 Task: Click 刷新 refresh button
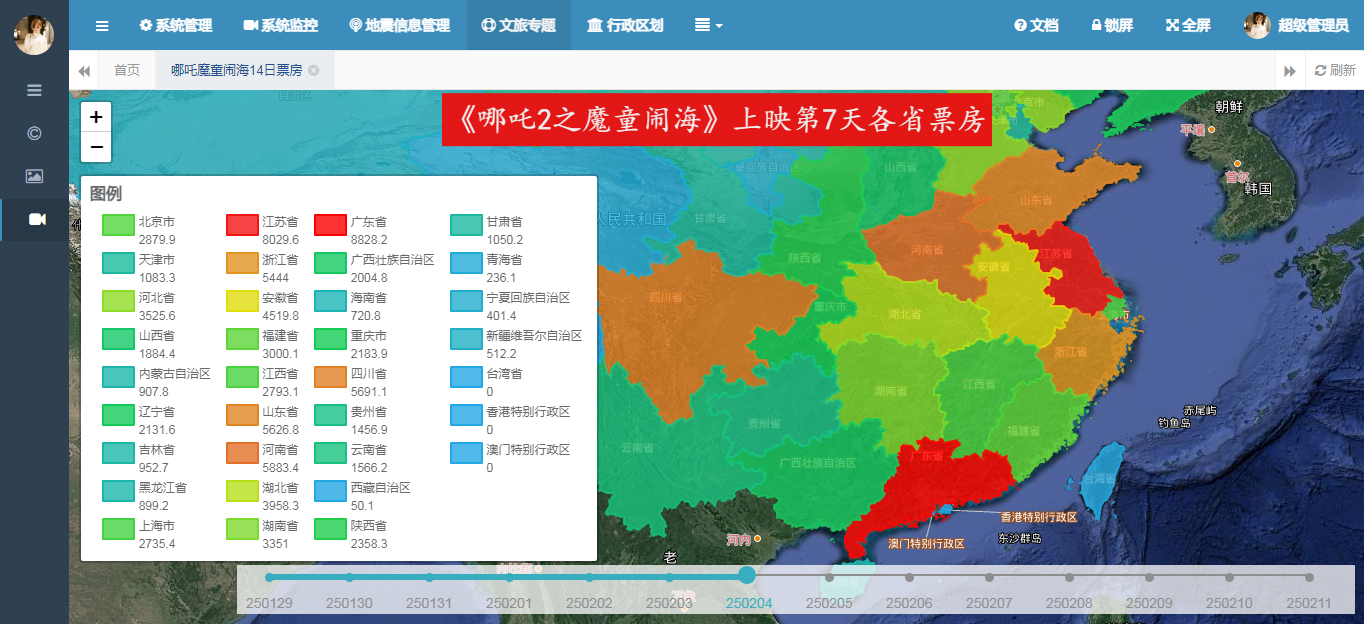pyautogui.click(x=1335, y=70)
